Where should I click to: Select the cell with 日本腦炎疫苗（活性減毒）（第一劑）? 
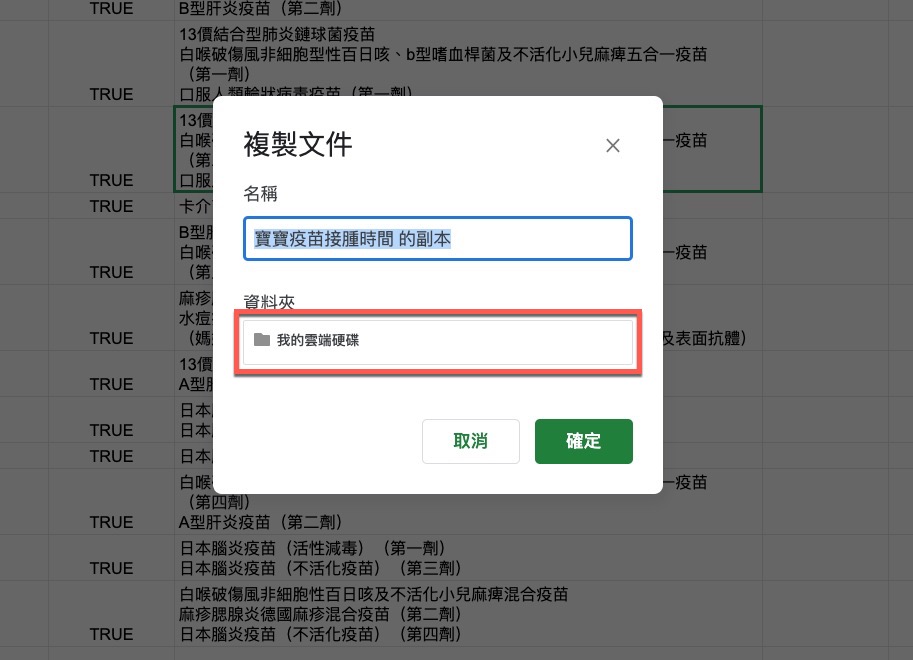[x=468, y=557]
